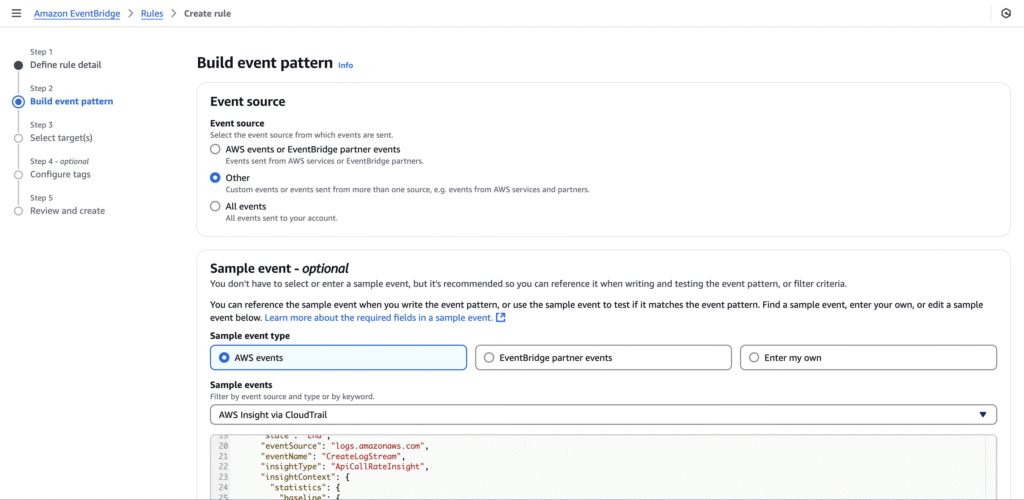Select the All events option
The image size is (1024, 500).
[215, 206]
